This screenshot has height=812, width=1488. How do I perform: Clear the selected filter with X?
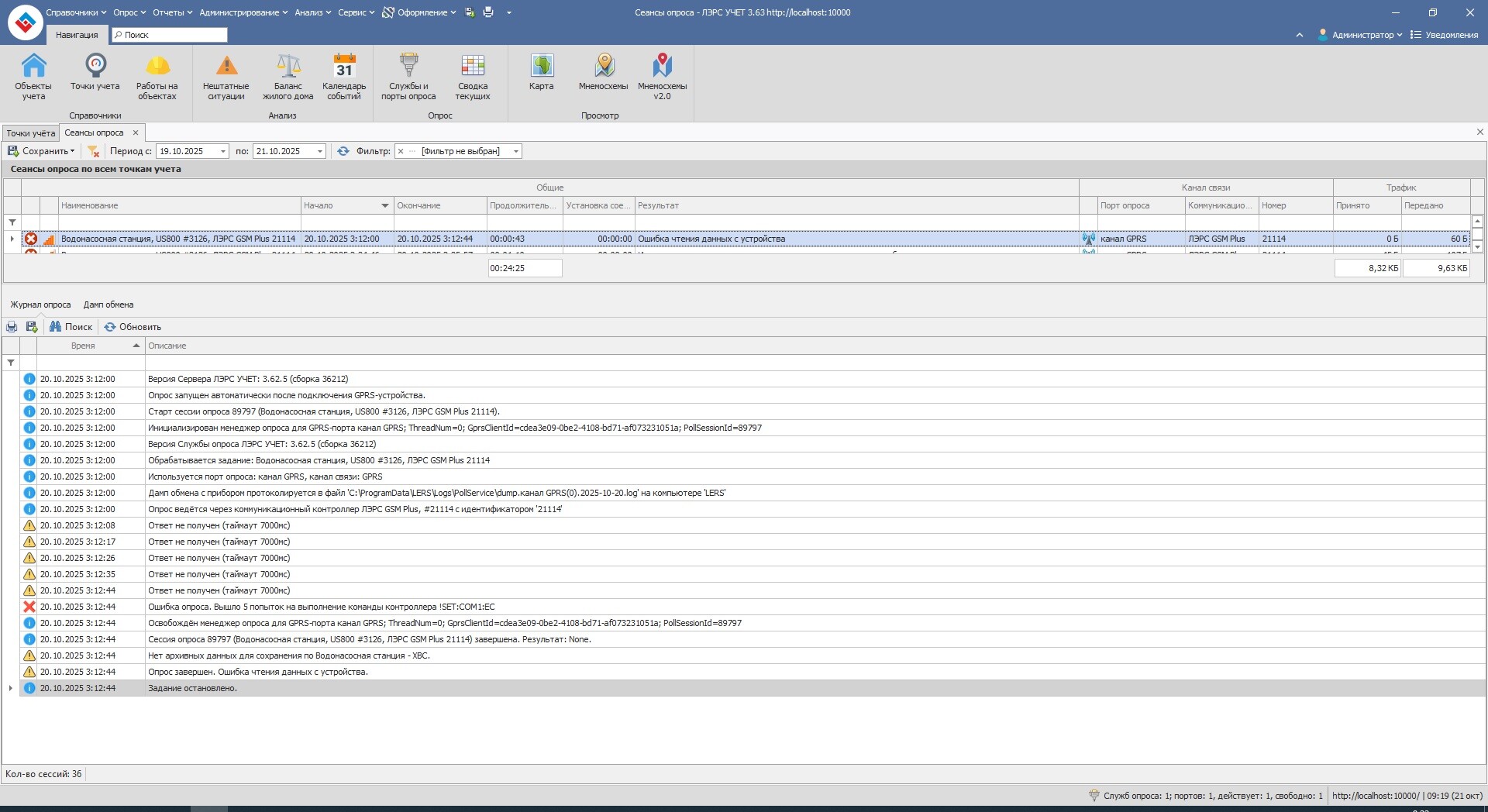401,152
